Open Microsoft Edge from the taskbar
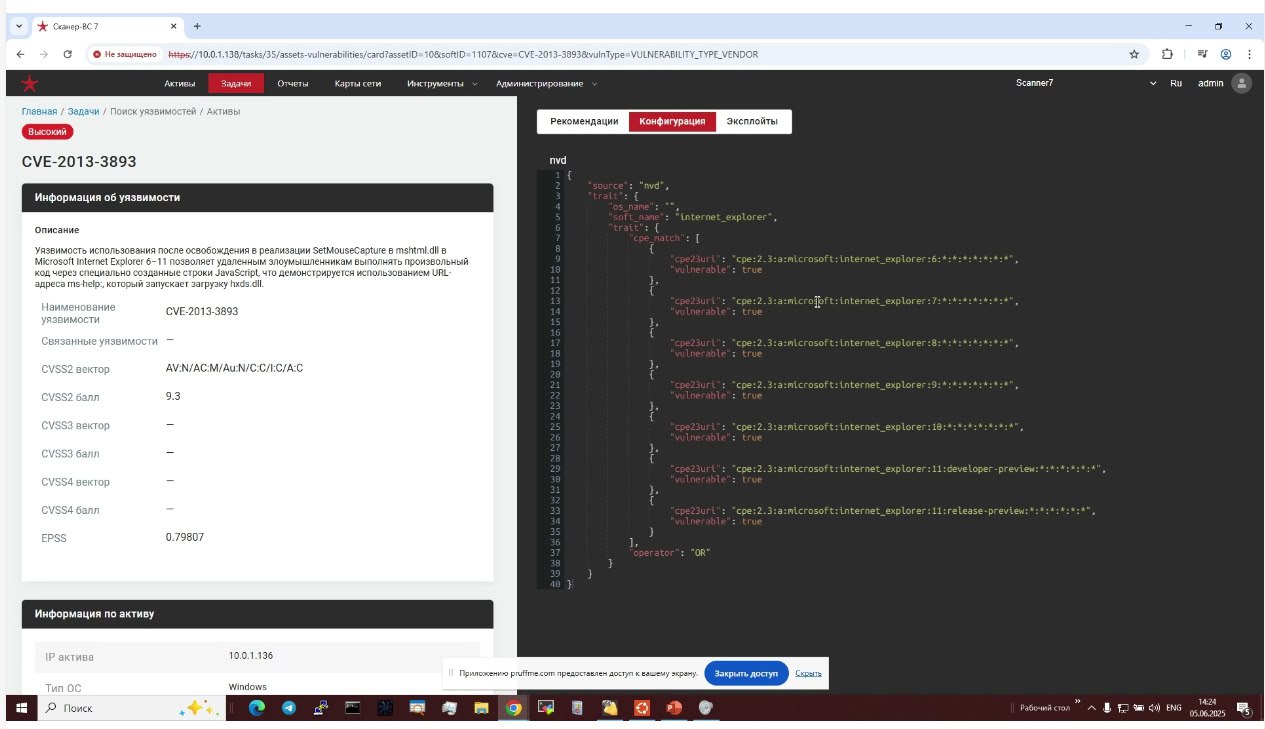The height and width of the screenshot is (729, 1265). tap(256, 708)
